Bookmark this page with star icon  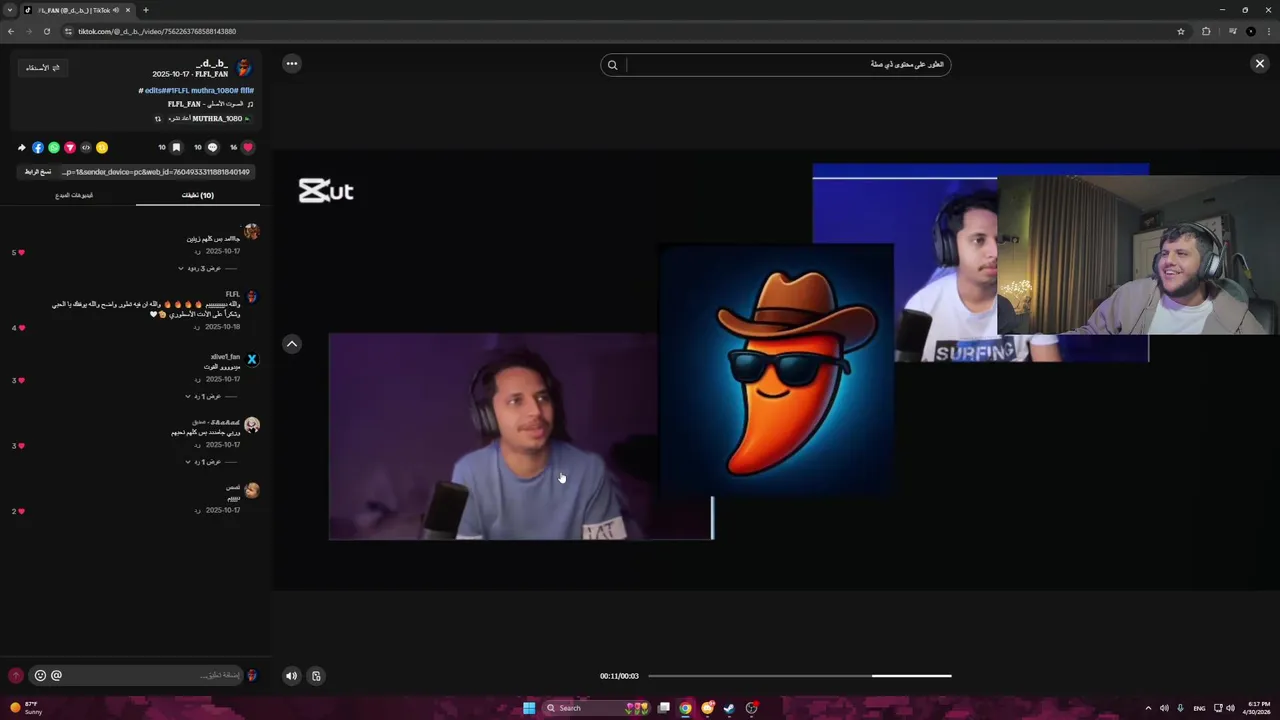point(1181,31)
